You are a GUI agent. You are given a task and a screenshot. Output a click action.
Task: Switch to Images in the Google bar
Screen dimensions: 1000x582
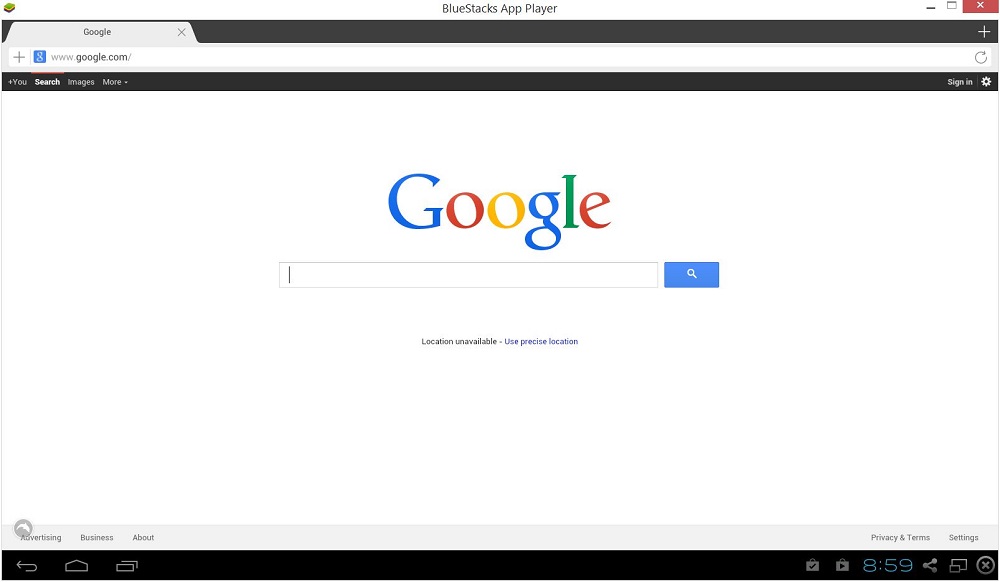[81, 82]
